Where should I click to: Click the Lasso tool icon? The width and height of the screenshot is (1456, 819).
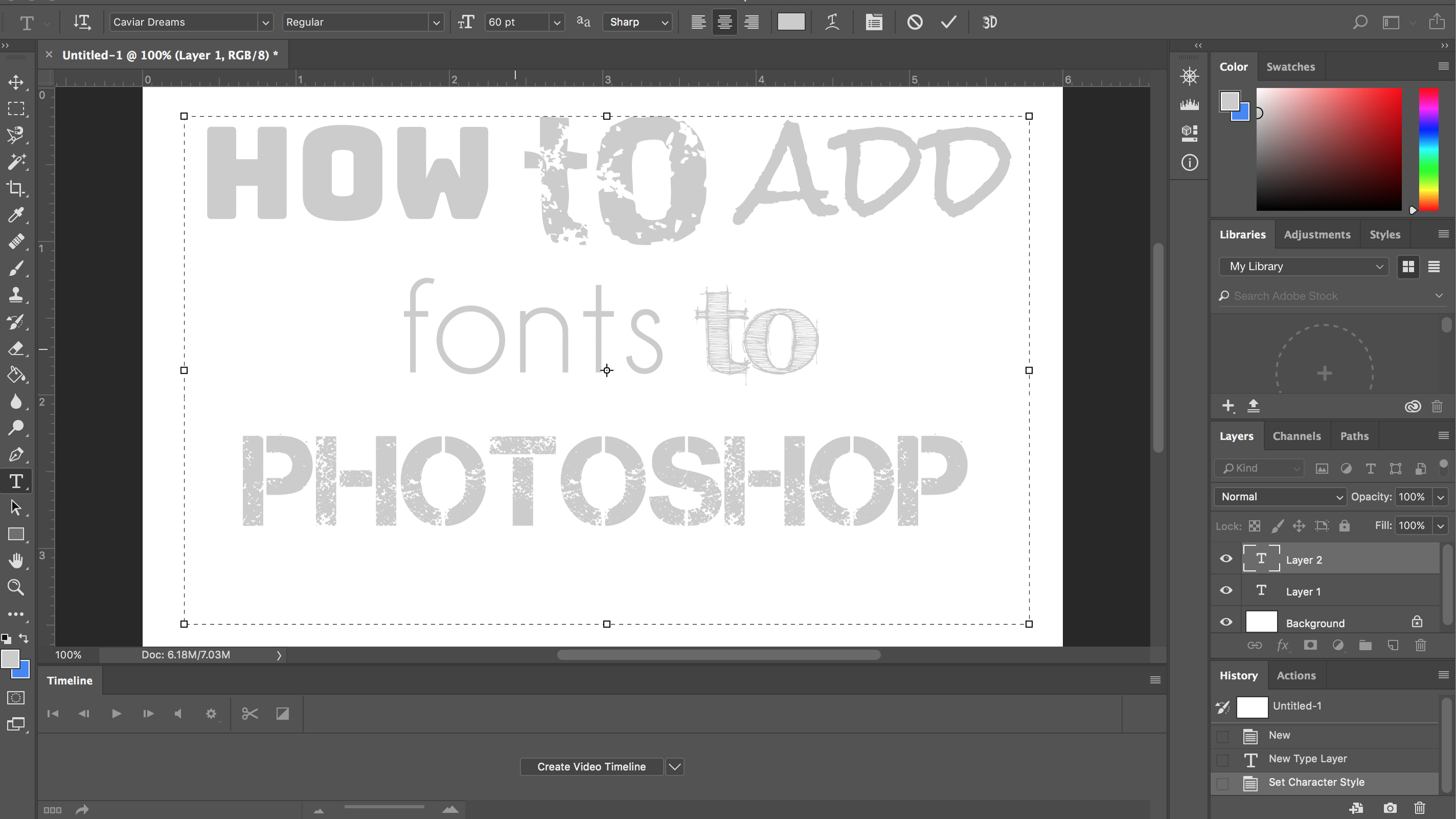click(16, 134)
